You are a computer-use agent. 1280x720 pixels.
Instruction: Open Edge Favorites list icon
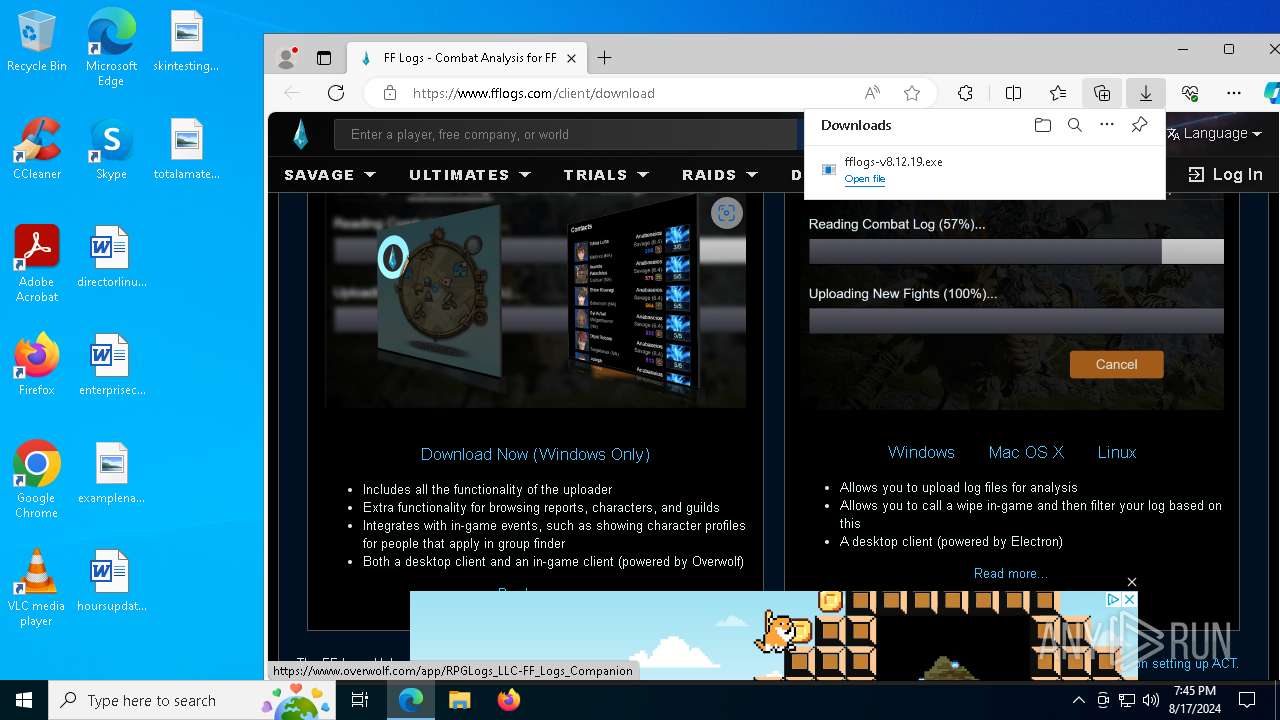point(1058,93)
